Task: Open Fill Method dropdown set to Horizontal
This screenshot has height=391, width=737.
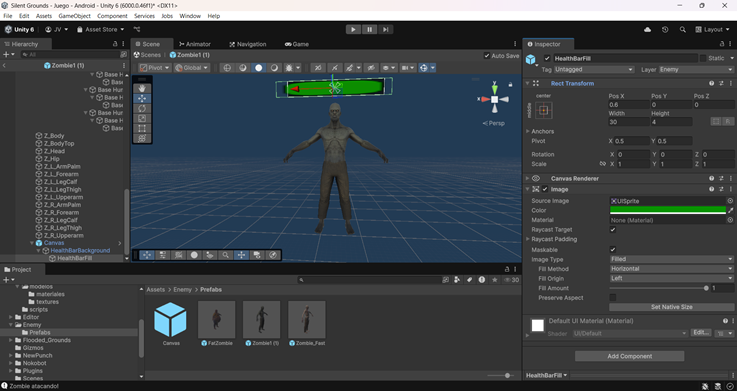Action: tap(671, 269)
